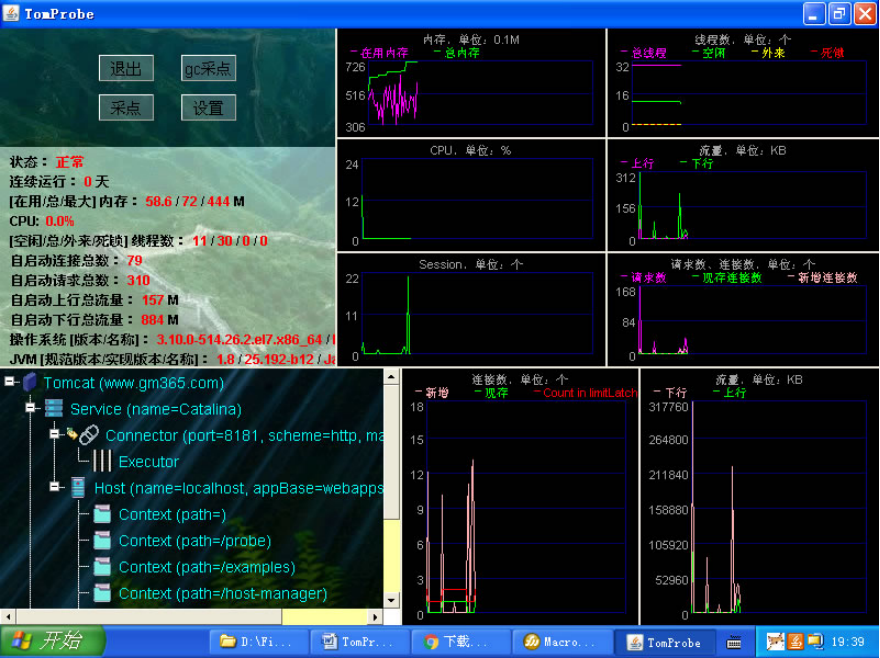Screen dimensions: 880x658
Task: Click the network monitor tray icon
Action: (x=814, y=641)
